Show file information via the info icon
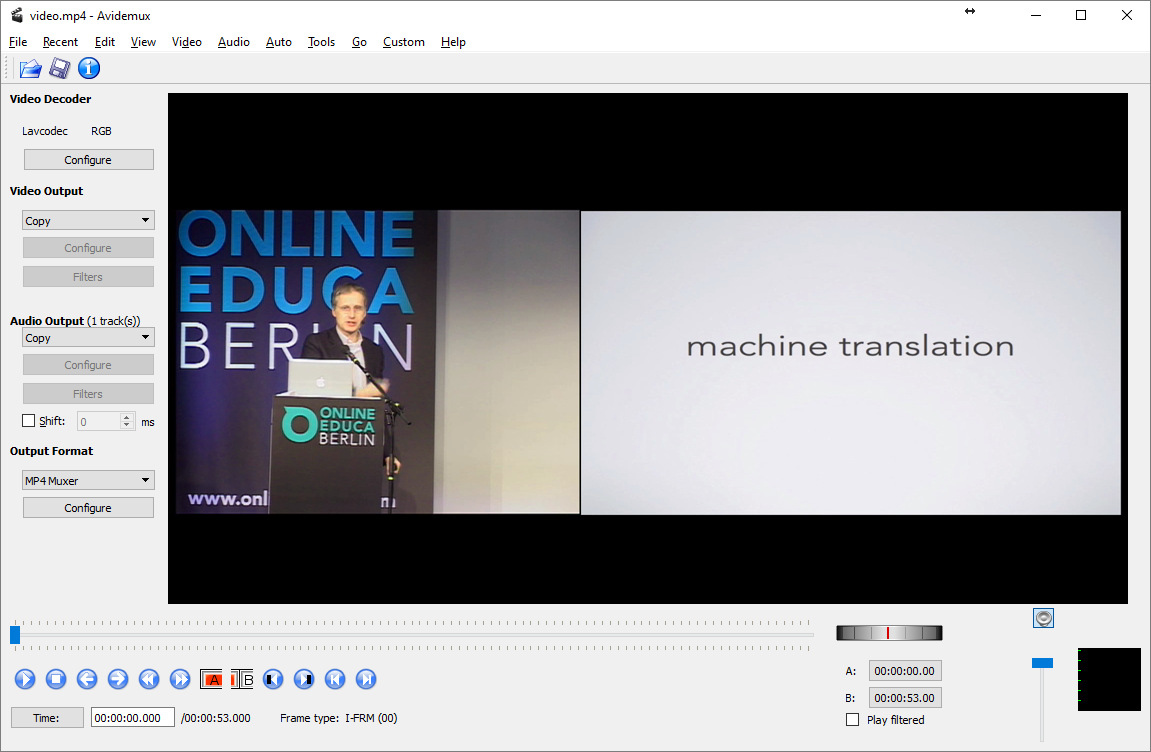 click(89, 68)
